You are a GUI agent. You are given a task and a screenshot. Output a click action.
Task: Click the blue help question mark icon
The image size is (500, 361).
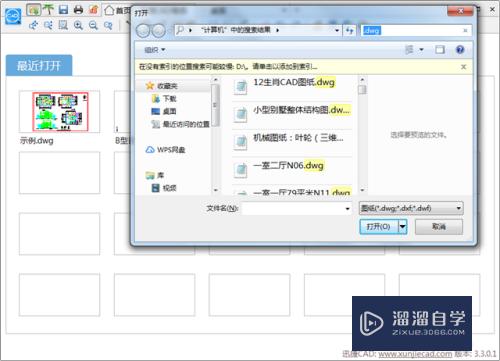(460, 50)
